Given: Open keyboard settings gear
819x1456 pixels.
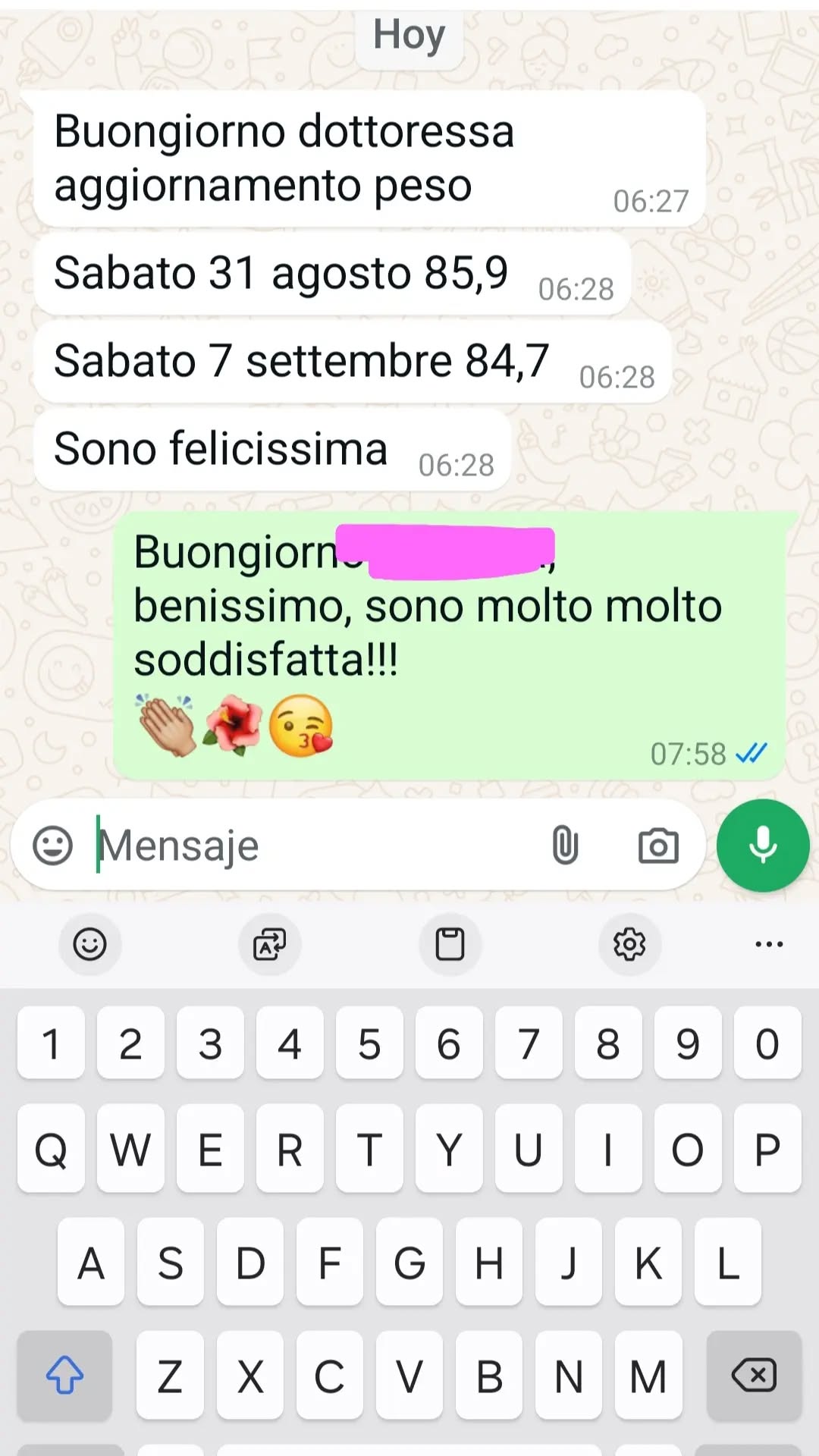Looking at the screenshot, I should 629,944.
